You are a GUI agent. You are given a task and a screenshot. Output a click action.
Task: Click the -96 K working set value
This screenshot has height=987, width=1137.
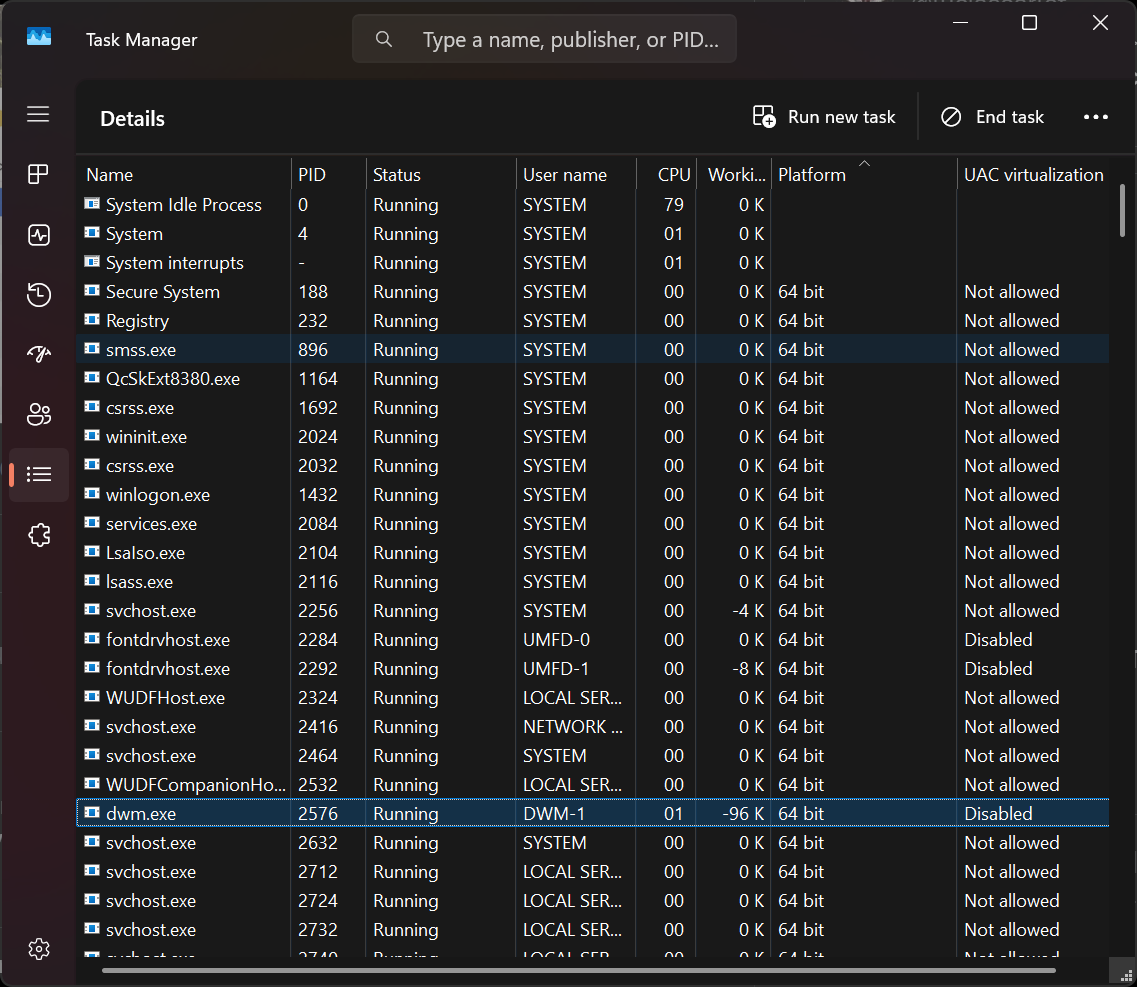pyautogui.click(x=743, y=814)
